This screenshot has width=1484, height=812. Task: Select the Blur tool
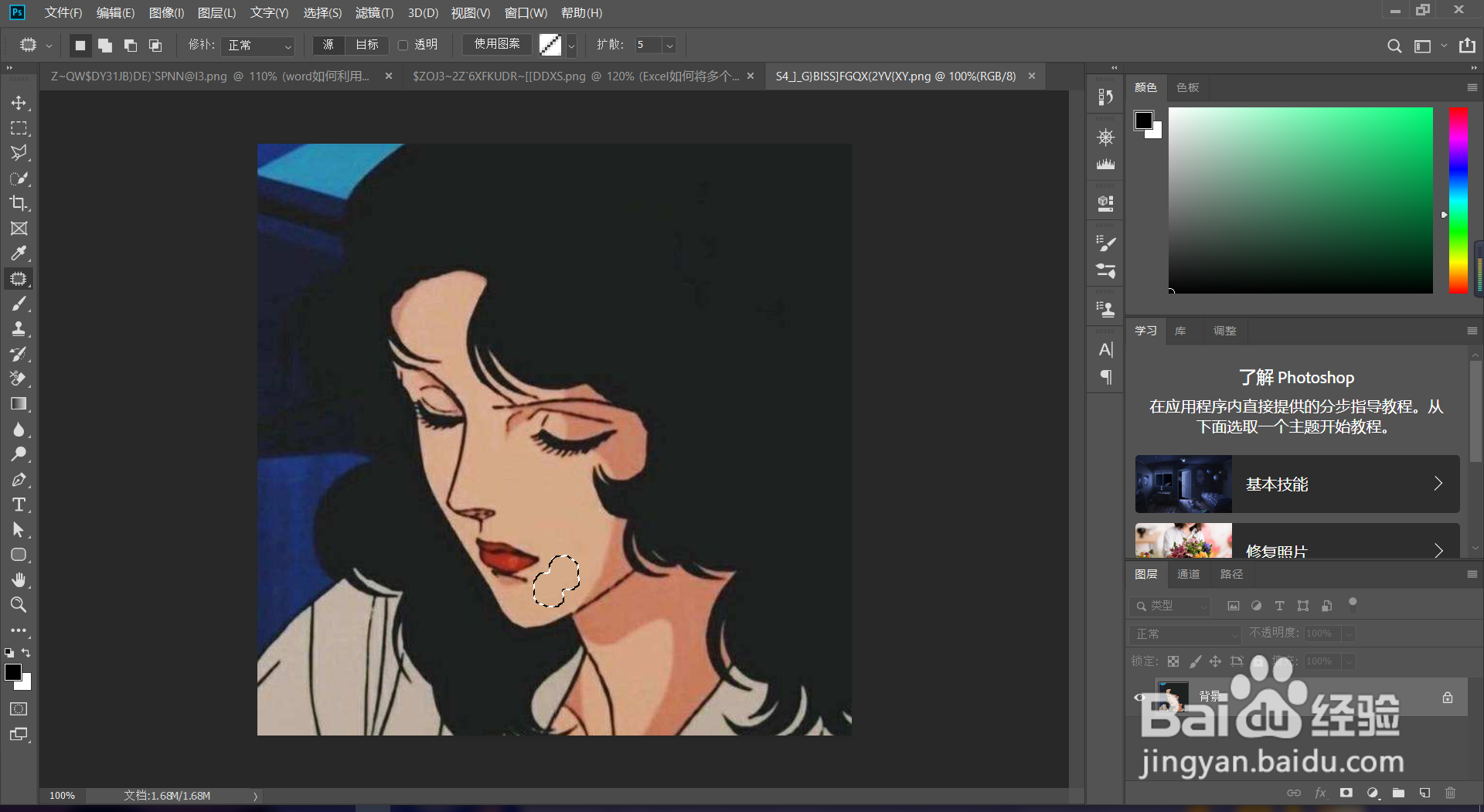tap(19, 430)
